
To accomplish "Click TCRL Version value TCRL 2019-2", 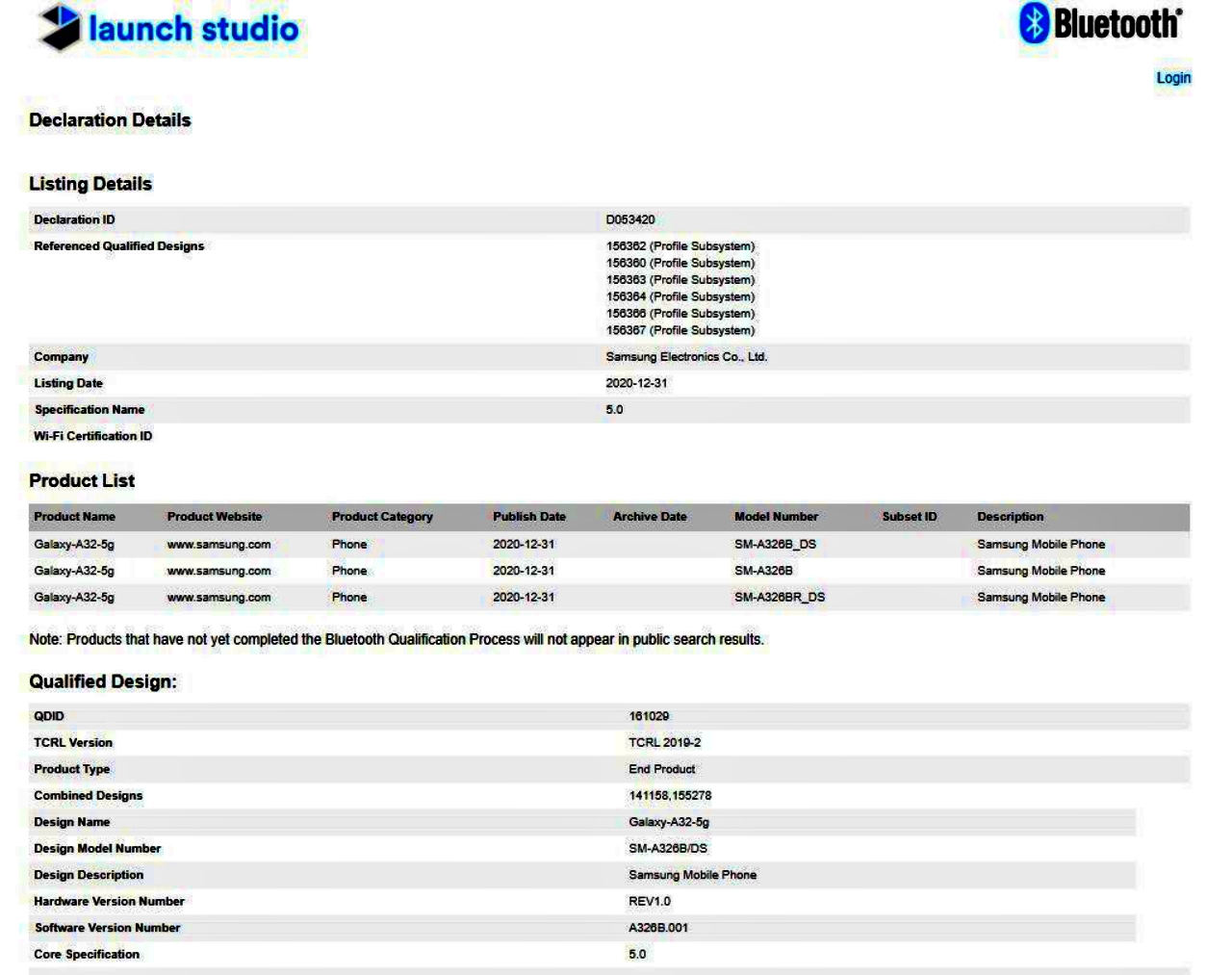I will coord(664,743).
